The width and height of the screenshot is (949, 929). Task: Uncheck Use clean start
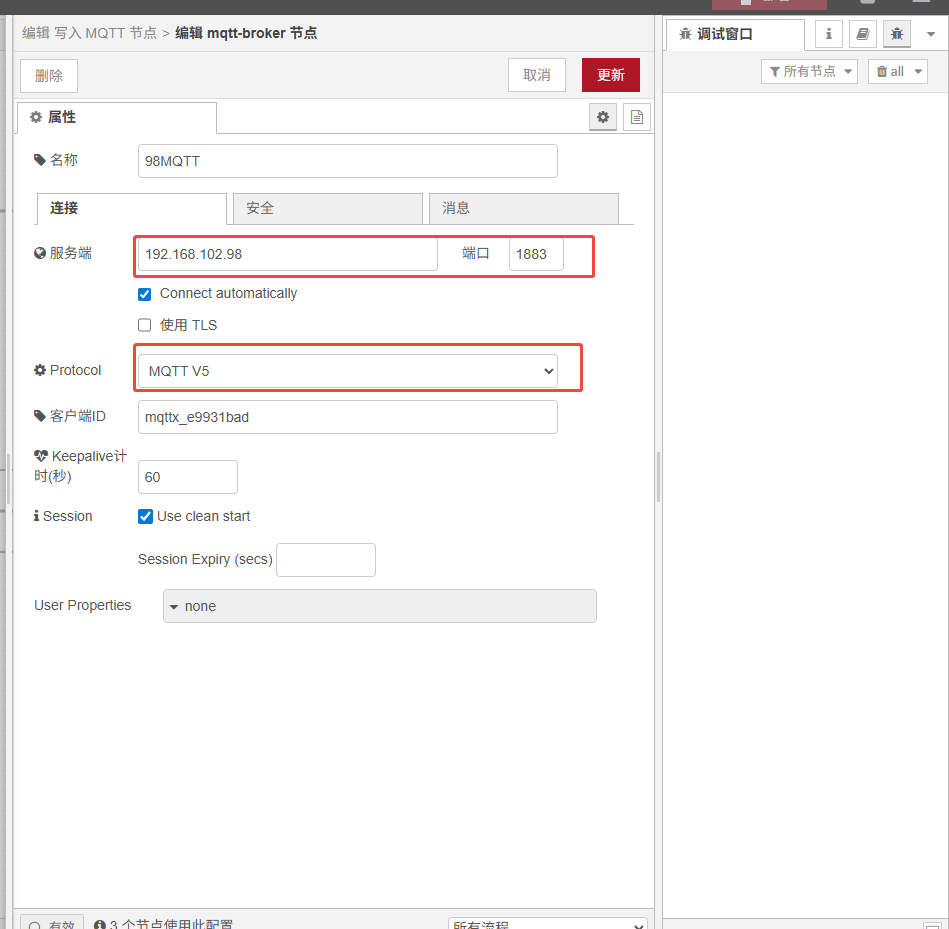pos(144,516)
